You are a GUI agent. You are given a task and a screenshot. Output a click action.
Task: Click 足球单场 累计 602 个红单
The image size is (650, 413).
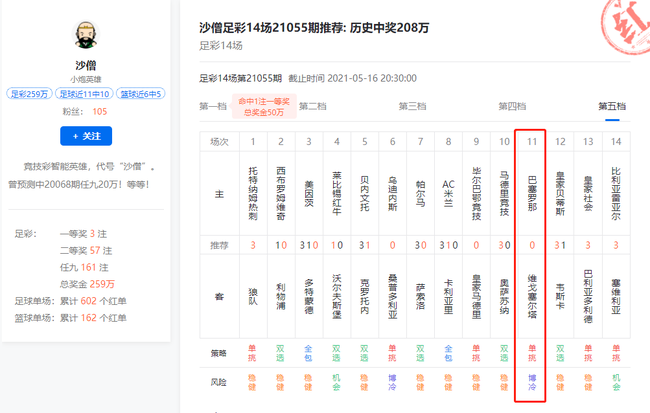(x=70, y=301)
